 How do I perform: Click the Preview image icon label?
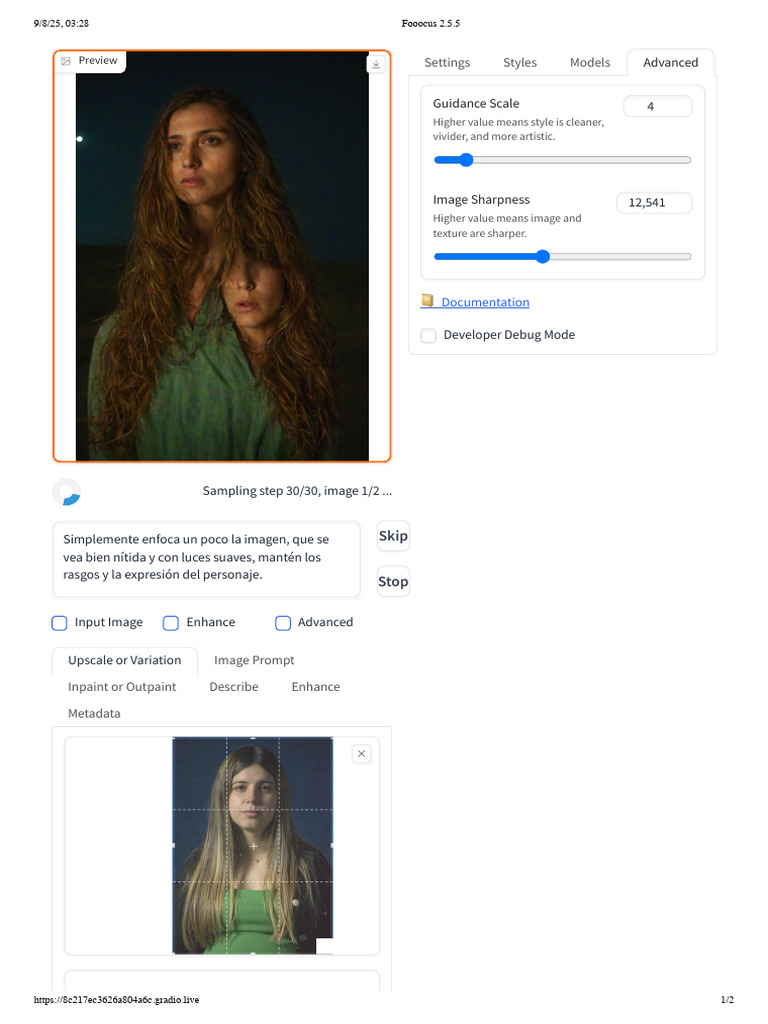[x=65, y=61]
